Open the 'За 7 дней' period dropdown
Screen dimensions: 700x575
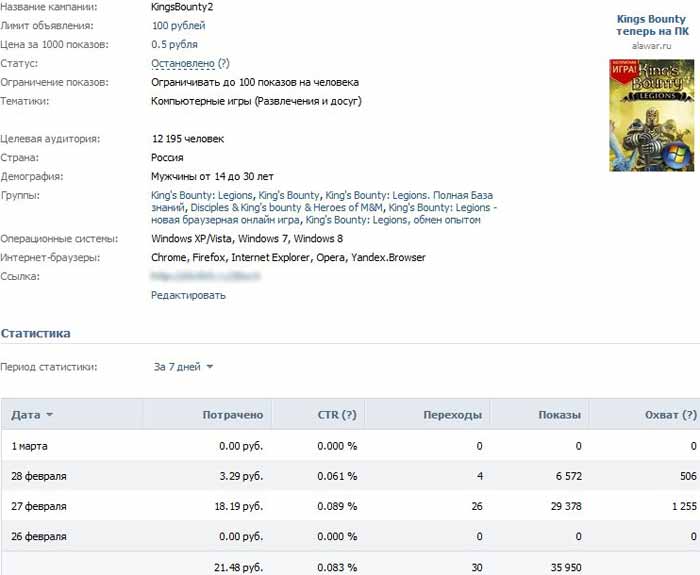(183, 367)
